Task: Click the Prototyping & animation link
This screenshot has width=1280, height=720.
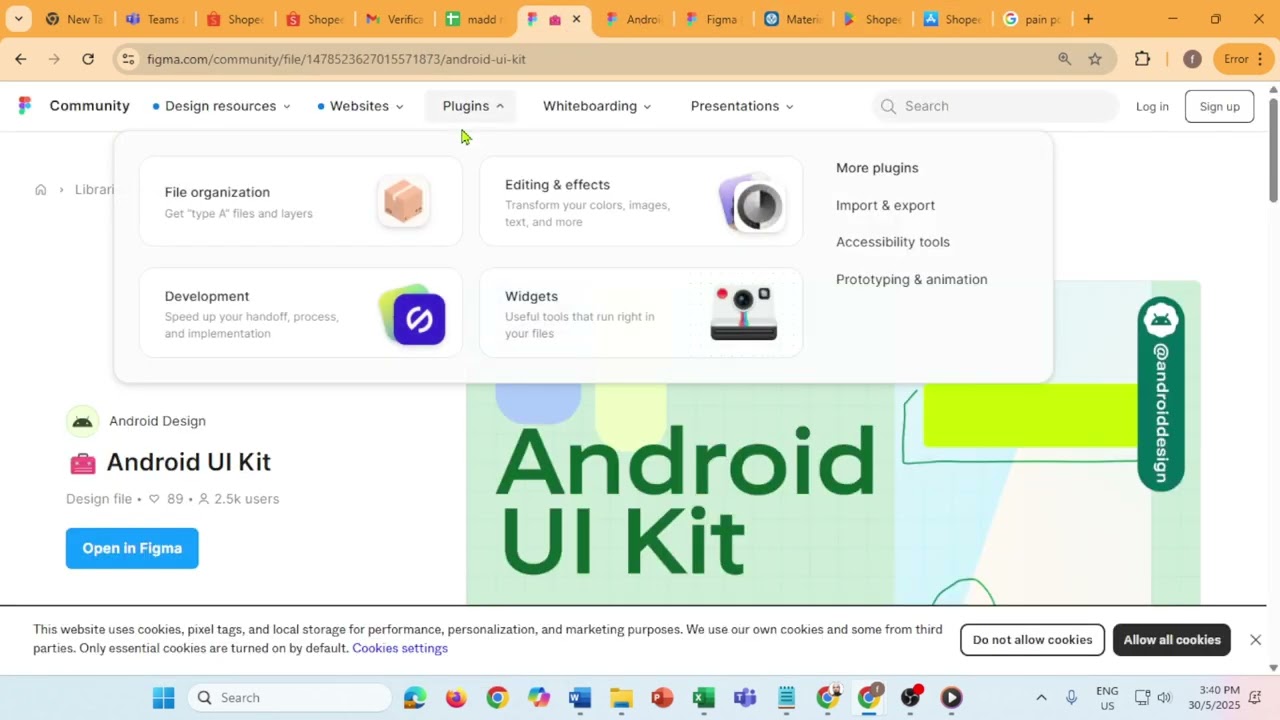Action: [911, 279]
